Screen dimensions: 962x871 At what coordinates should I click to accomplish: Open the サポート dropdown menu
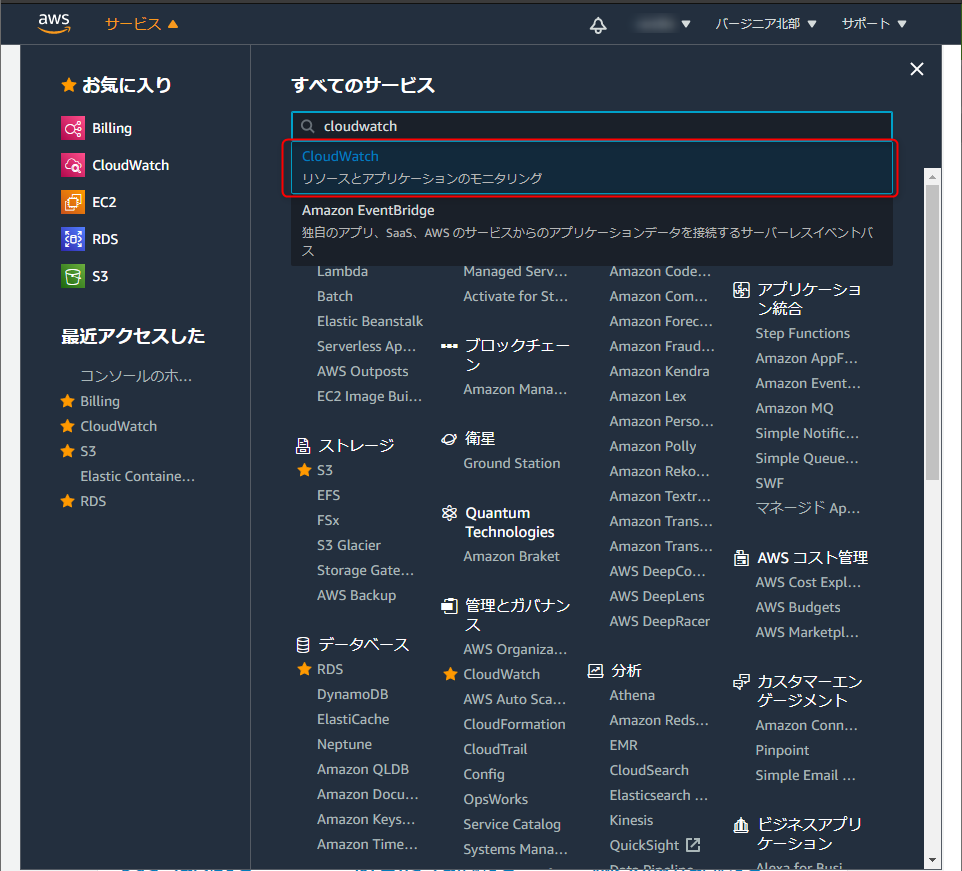874,24
